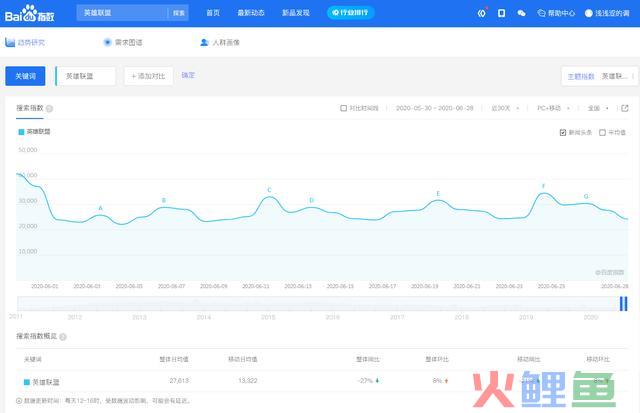The height and width of the screenshot is (413, 640).
Task: Click the 移动日均值 column header
Action: [242, 360]
